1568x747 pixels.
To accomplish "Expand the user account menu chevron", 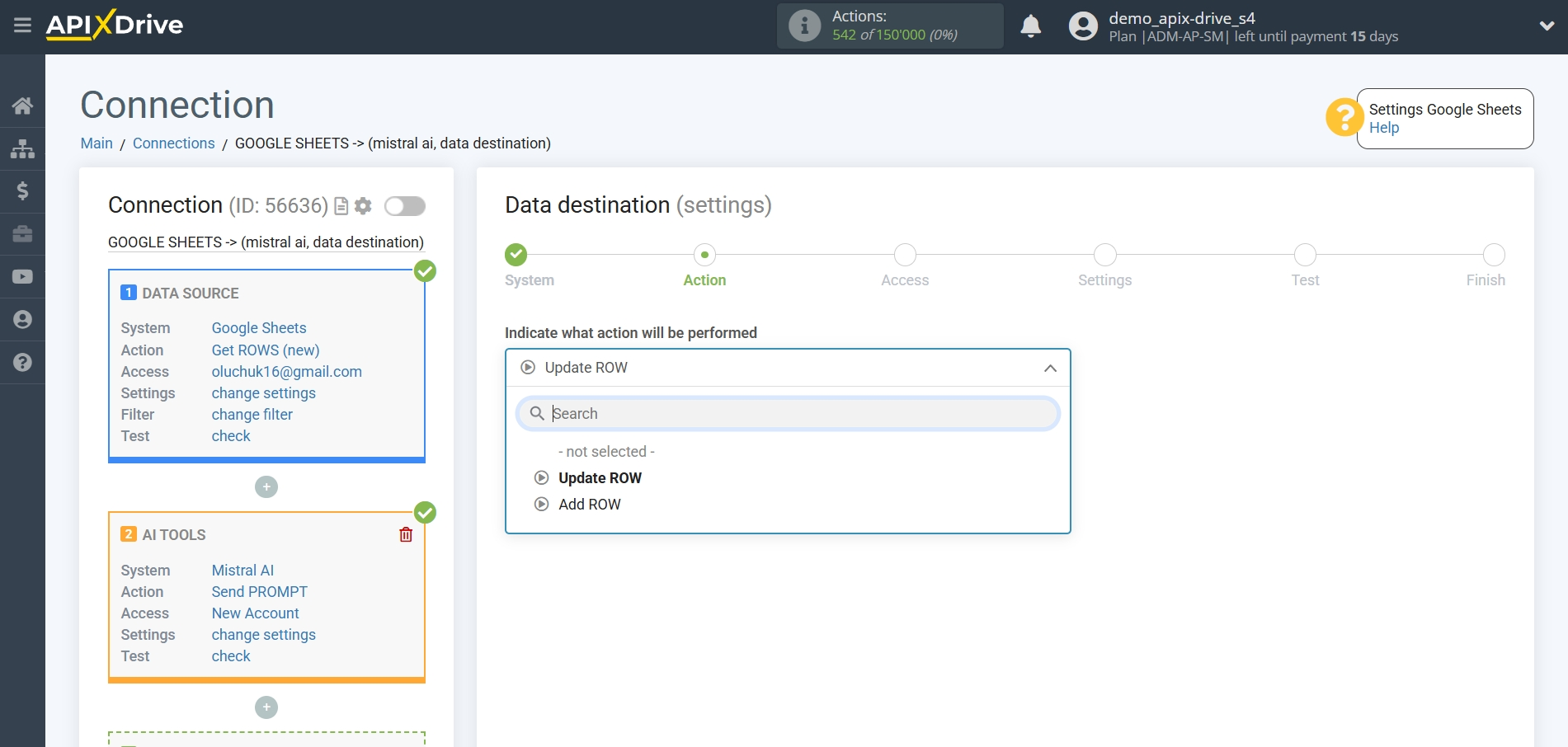I will click(x=1547, y=26).
